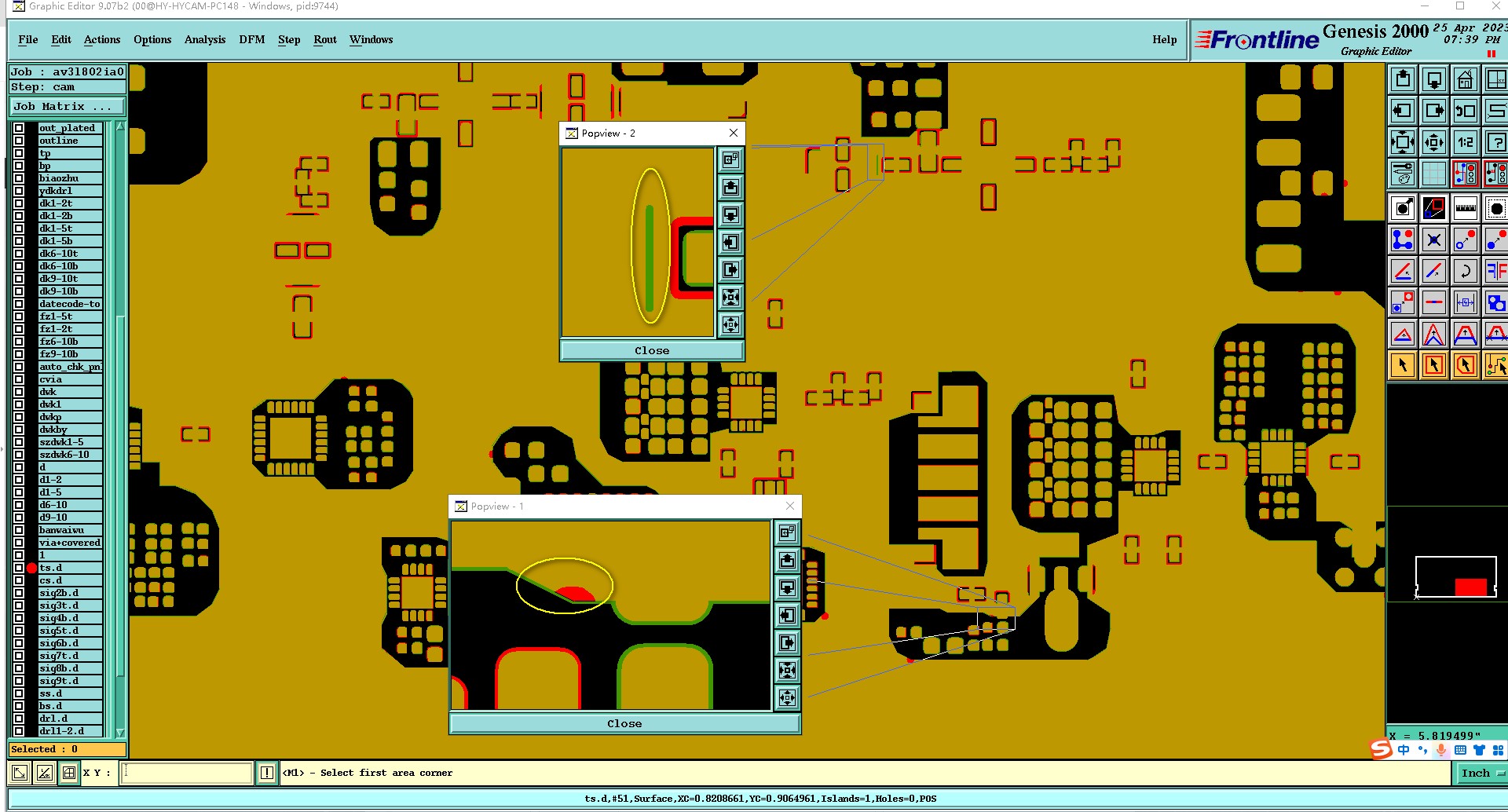The height and width of the screenshot is (812, 1508).
Task: Open the Actions menu
Action: coord(102,39)
